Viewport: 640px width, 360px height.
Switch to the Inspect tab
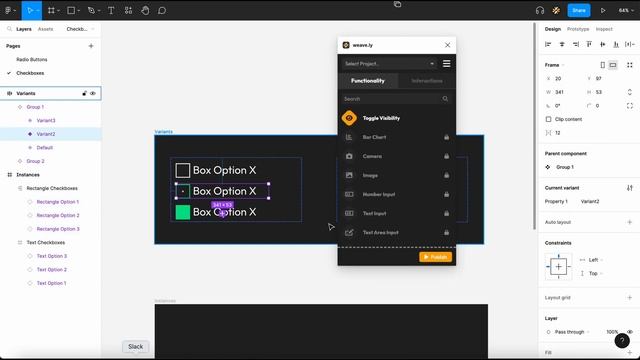pos(604,29)
